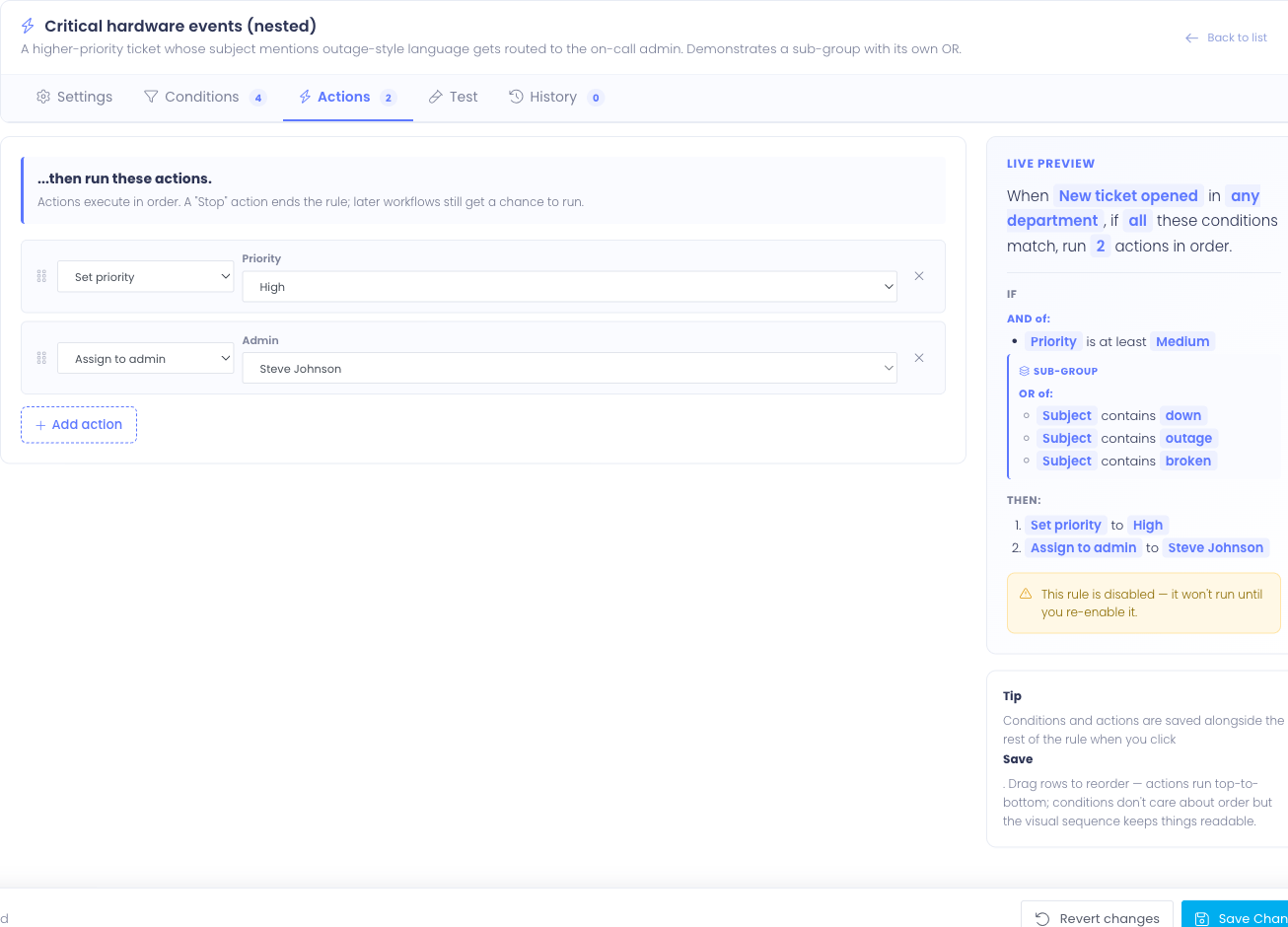Click the 'outage' keyword chip
The image size is (1288, 927).
tap(1188, 438)
